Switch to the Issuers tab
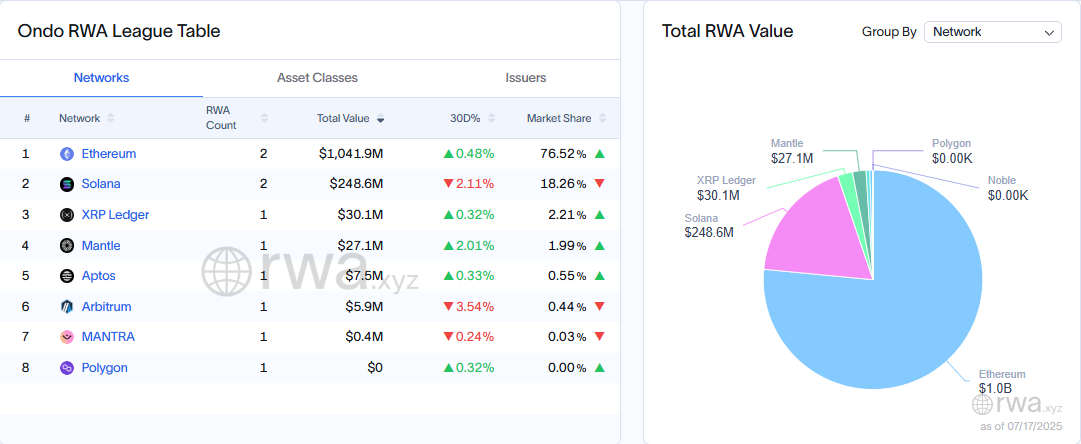 (525, 78)
